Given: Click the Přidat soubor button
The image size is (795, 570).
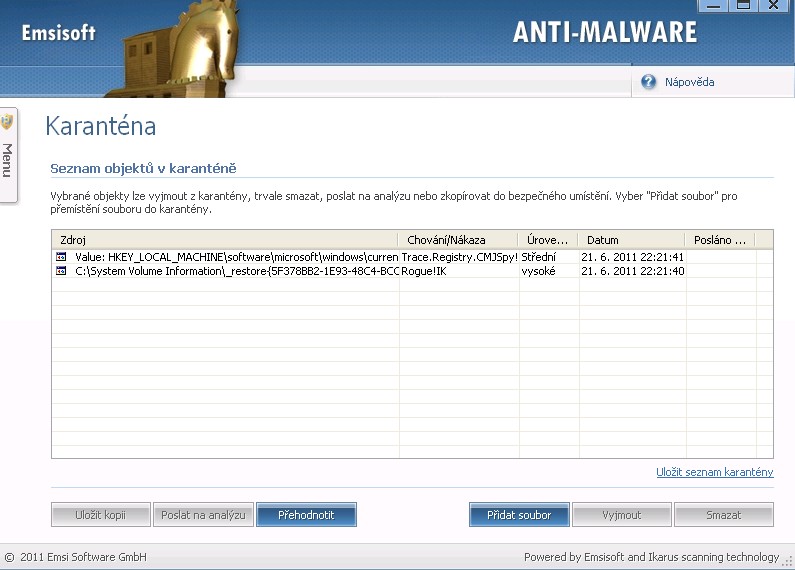Looking at the screenshot, I should click(x=519, y=515).
